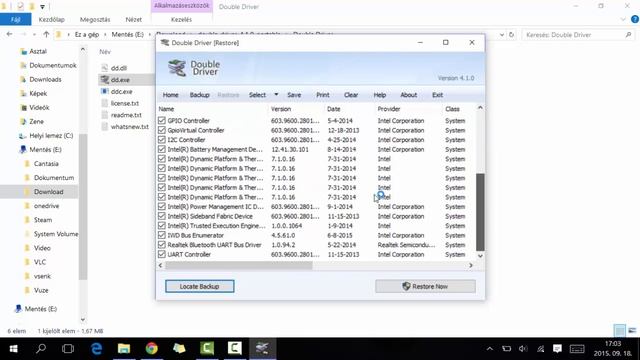This screenshot has height=360, width=640.
Task: Switch Explorer to details view
Action: [x=620, y=331]
